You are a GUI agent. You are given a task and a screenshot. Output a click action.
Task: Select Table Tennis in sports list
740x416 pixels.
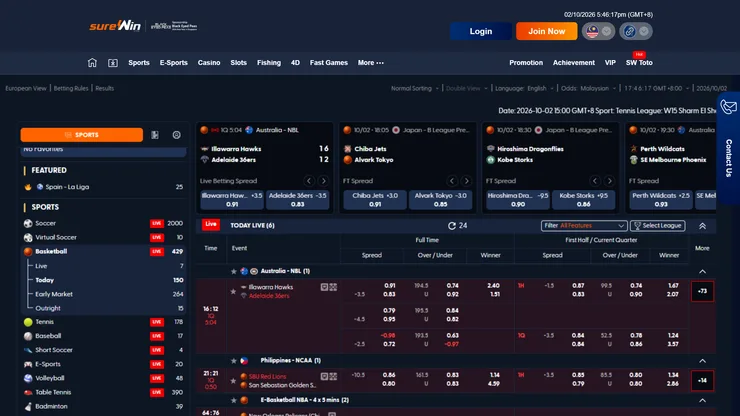coord(103,392)
